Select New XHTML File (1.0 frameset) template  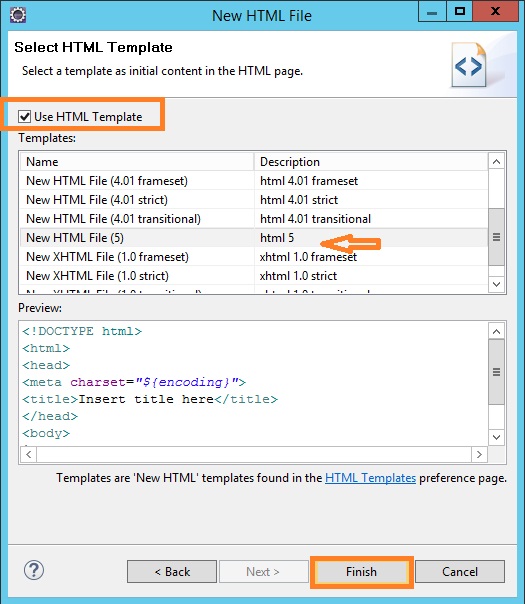[253, 257]
